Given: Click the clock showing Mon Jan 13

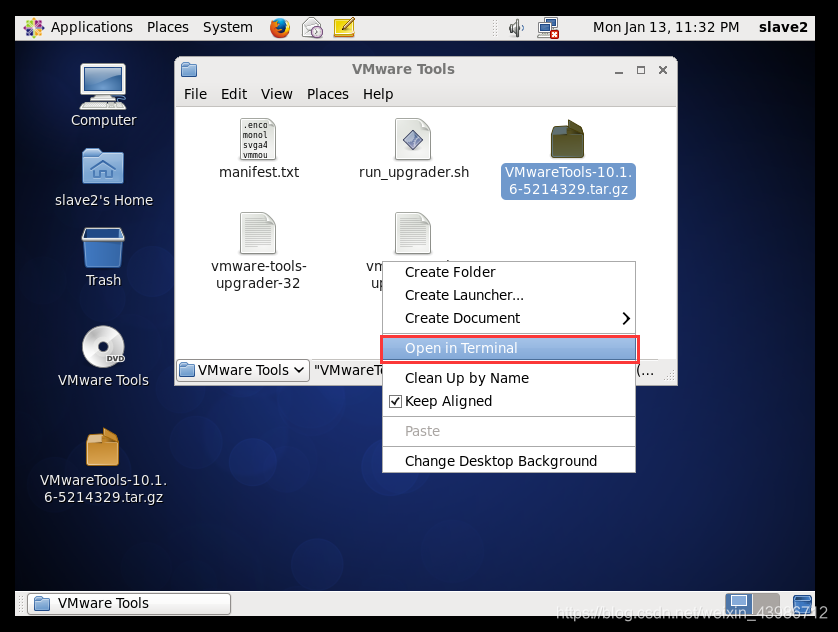Looking at the screenshot, I should pos(666,28).
